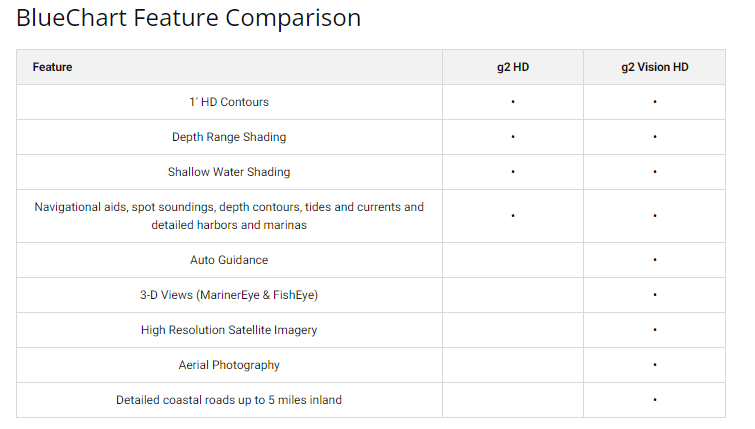
Task: Click the Navigational aids feature description
Action: 229,216
